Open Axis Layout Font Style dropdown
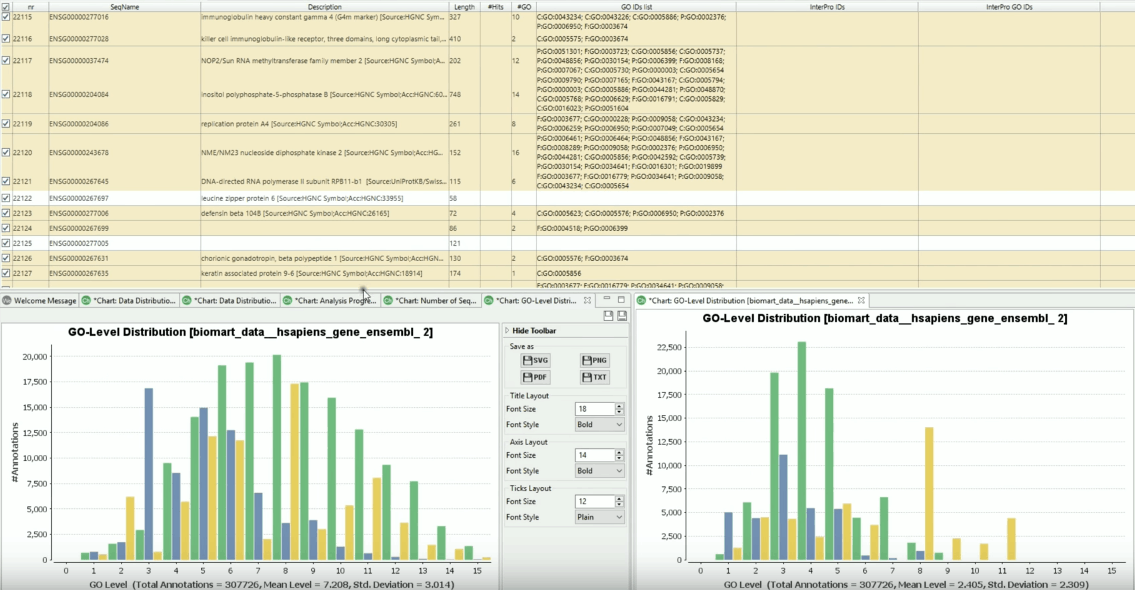Screen dimensions: 1135x590 (x=600, y=470)
